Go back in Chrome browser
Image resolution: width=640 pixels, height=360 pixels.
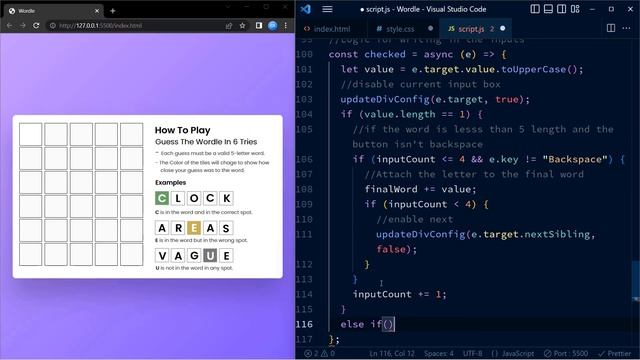coord(9,25)
